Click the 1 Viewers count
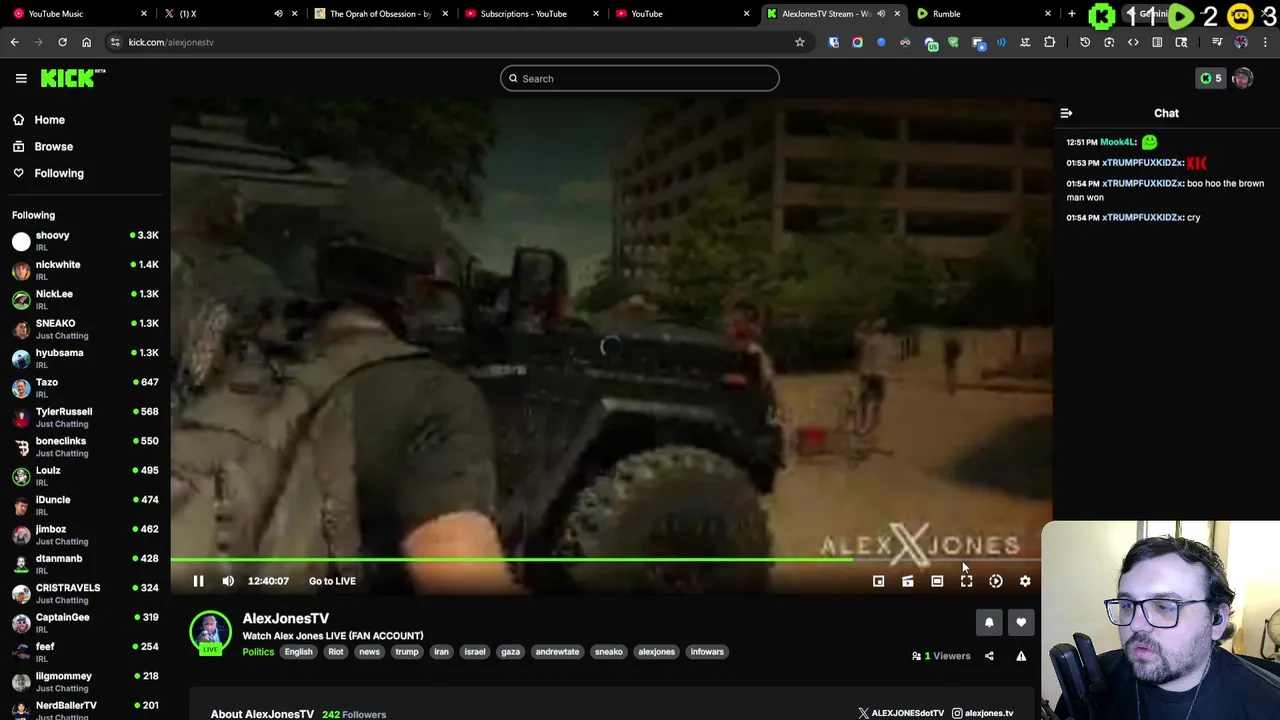The height and width of the screenshot is (720, 1280). (x=940, y=656)
